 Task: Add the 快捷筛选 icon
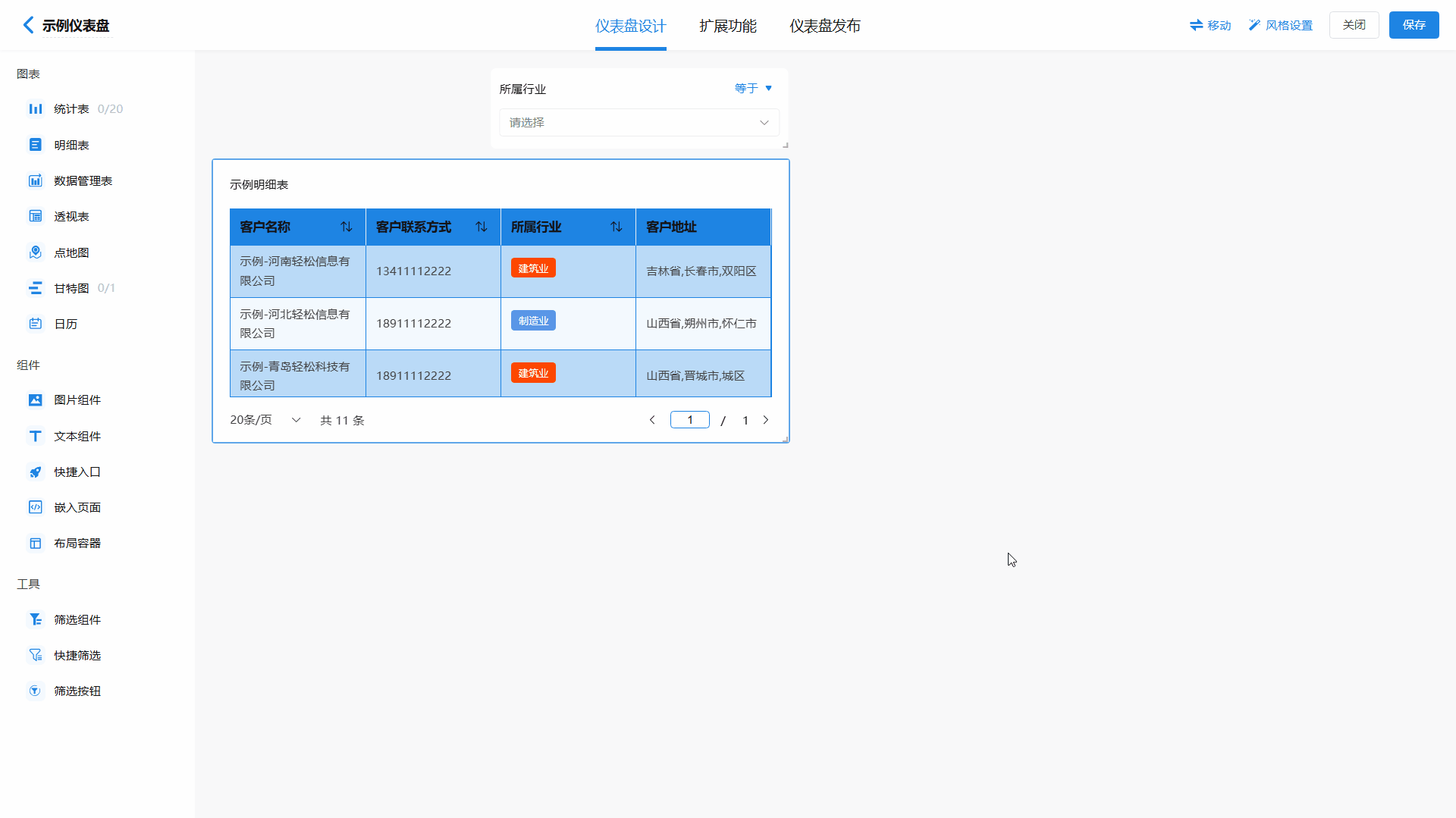click(x=36, y=655)
